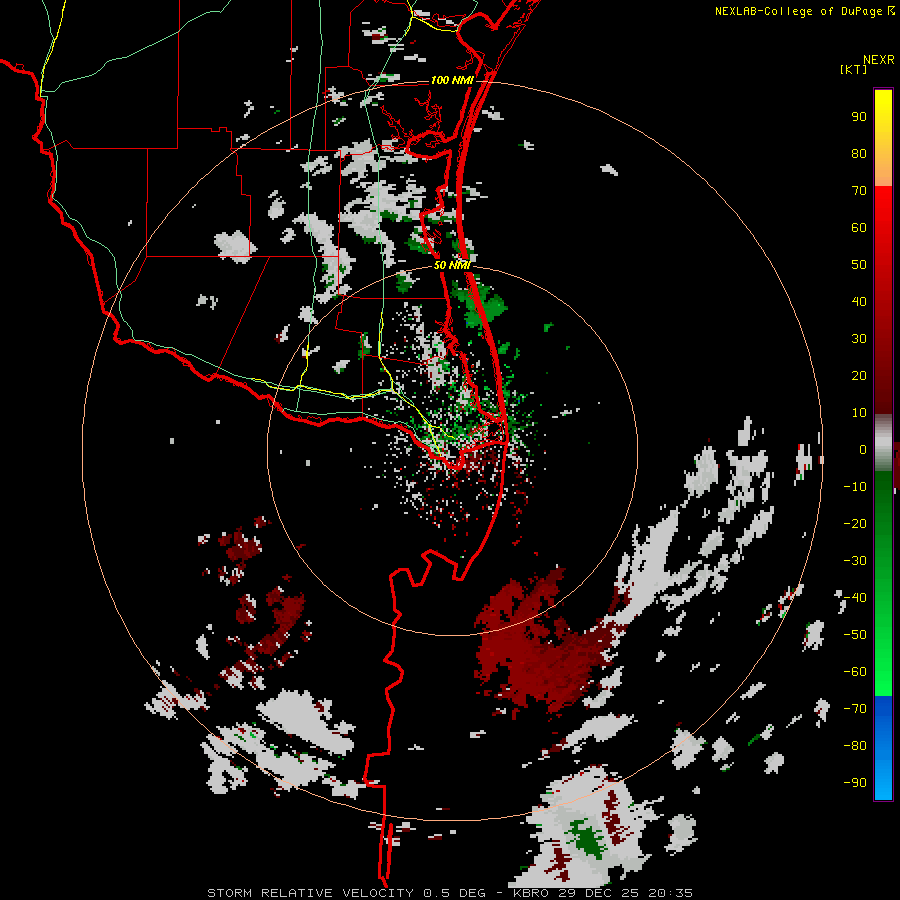Viewport: 900px width, 900px height.
Task: Click the '10' velocity scale value
Action: pyautogui.click(x=859, y=413)
